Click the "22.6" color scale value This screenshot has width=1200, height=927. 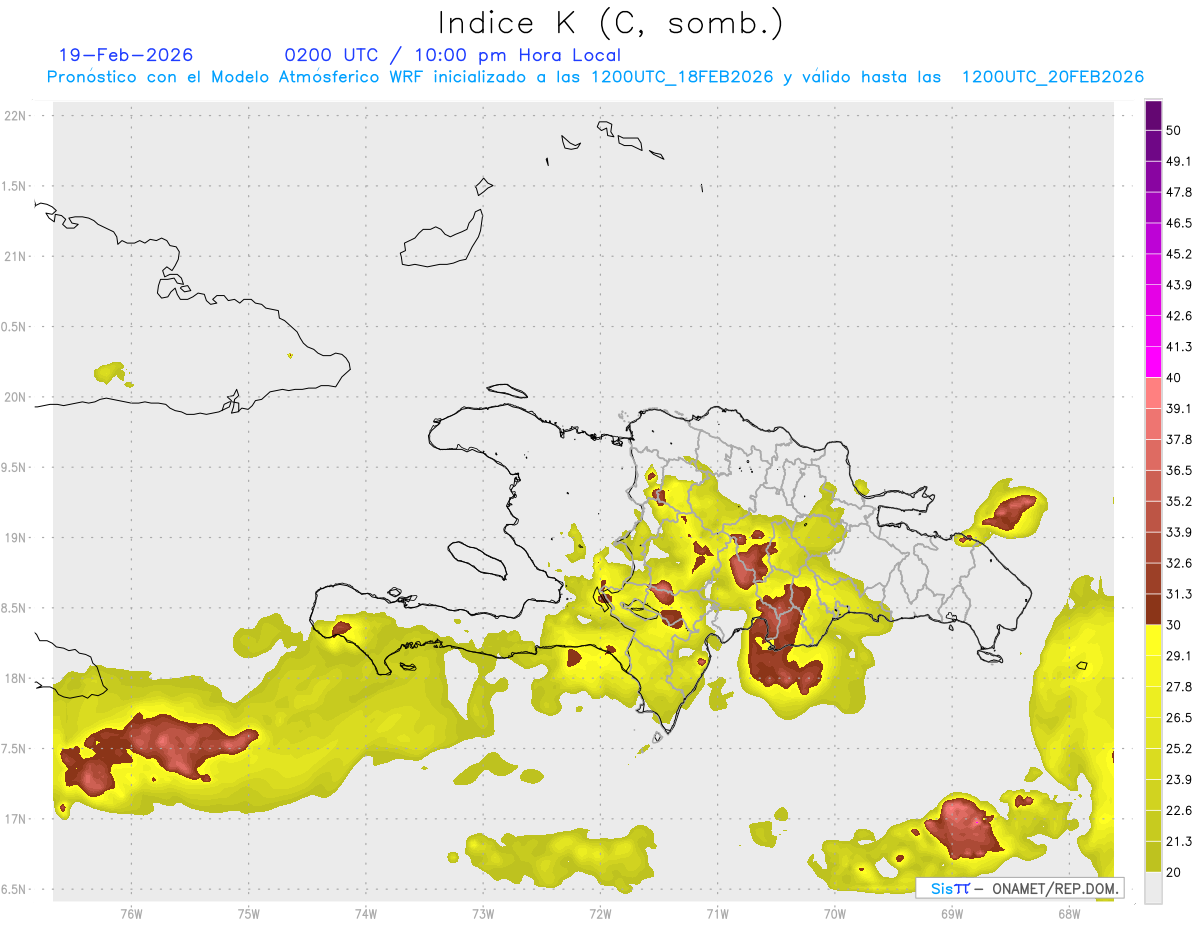tap(1179, 810)
